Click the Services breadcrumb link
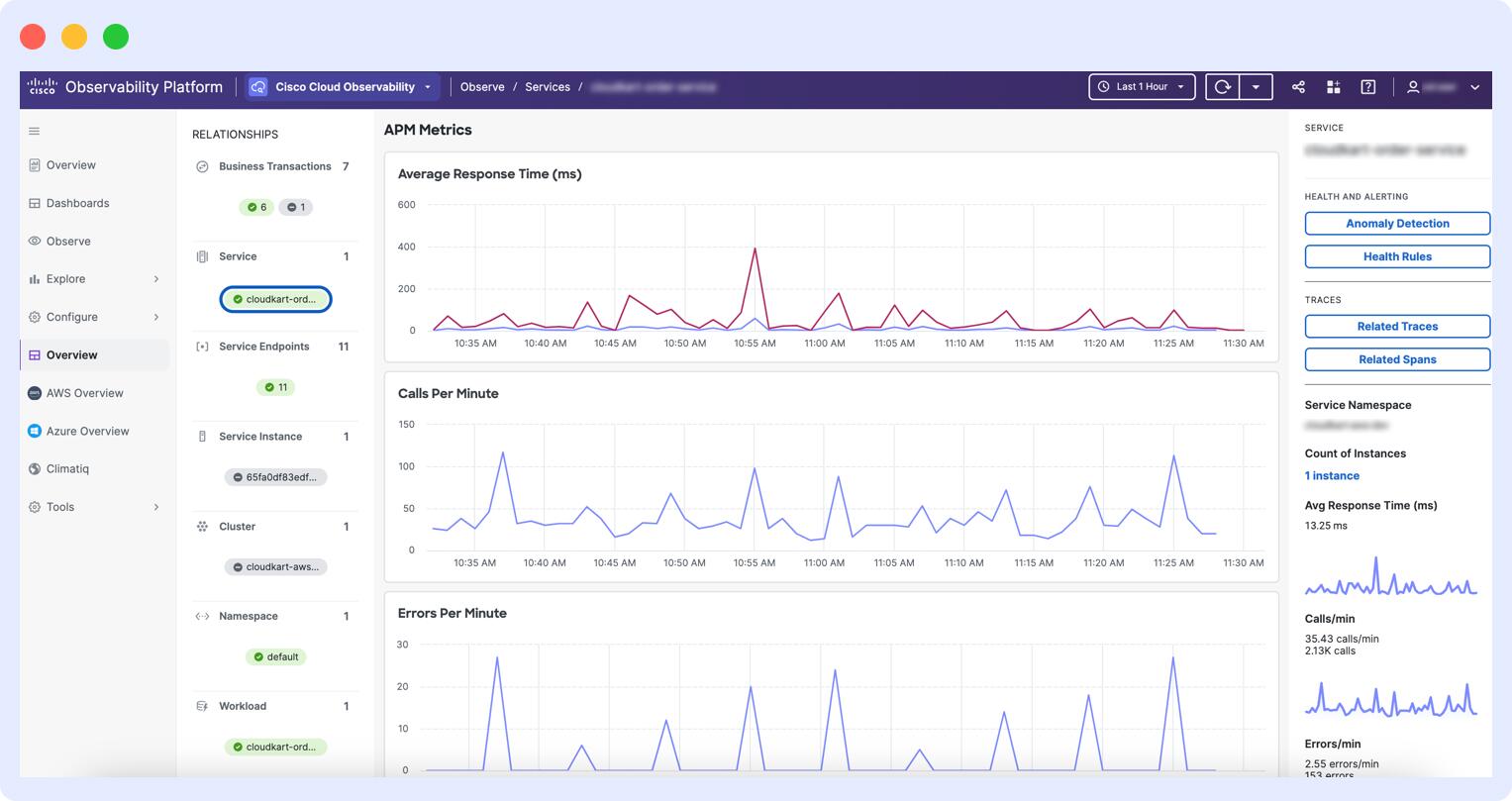Image resolution: width=1512 pixels, height=801 pixels. (x=547, y=87)
